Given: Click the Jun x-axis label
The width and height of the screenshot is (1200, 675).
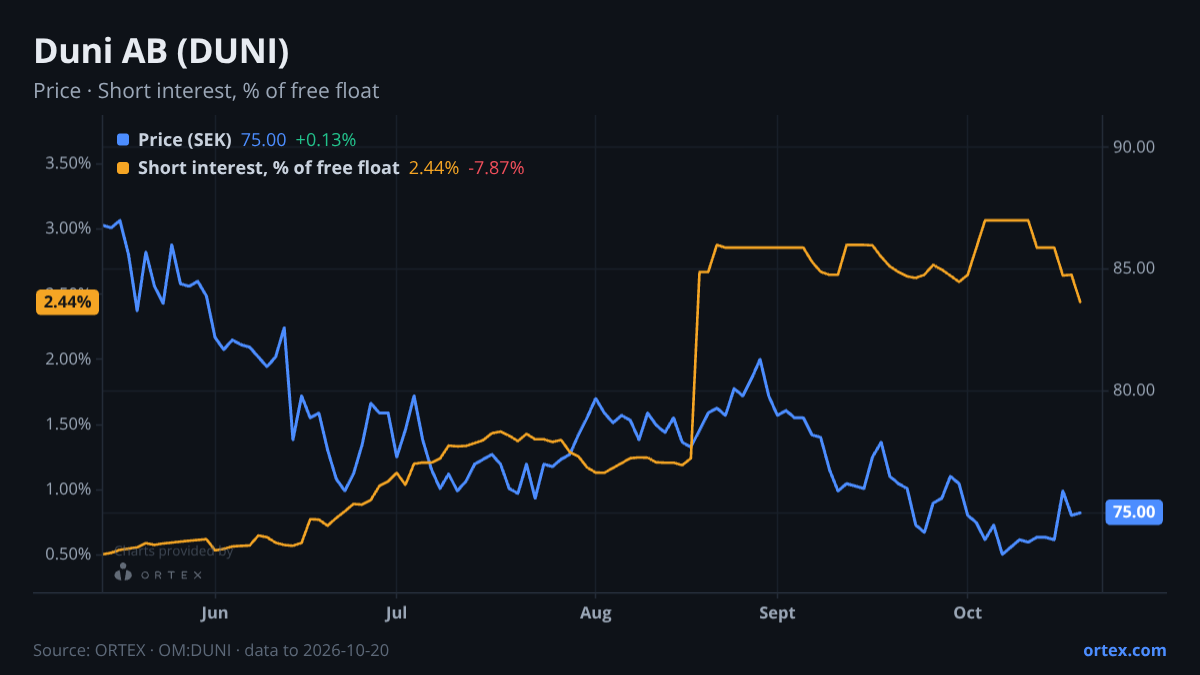Looking at the screenshot, I should 215,613.
